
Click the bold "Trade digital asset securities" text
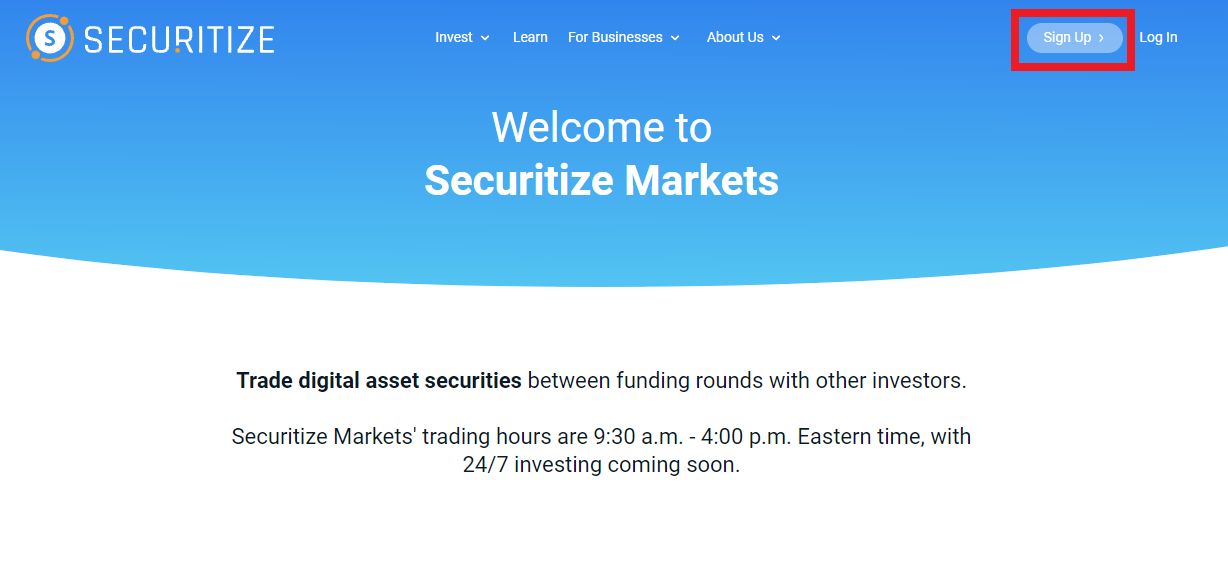[379, 381]
